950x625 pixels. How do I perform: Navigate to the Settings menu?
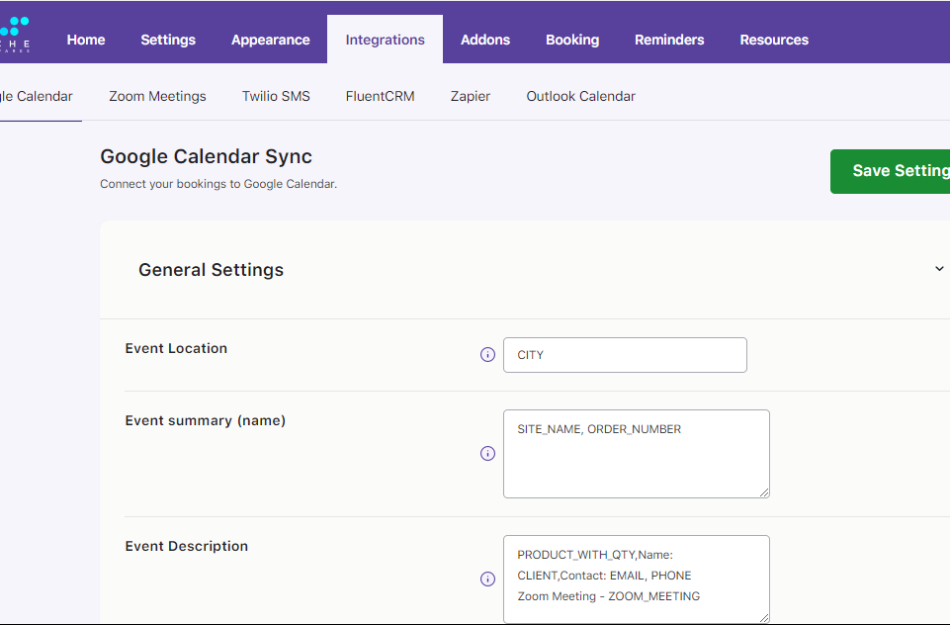pyautogui.click(x=167, y=39)
